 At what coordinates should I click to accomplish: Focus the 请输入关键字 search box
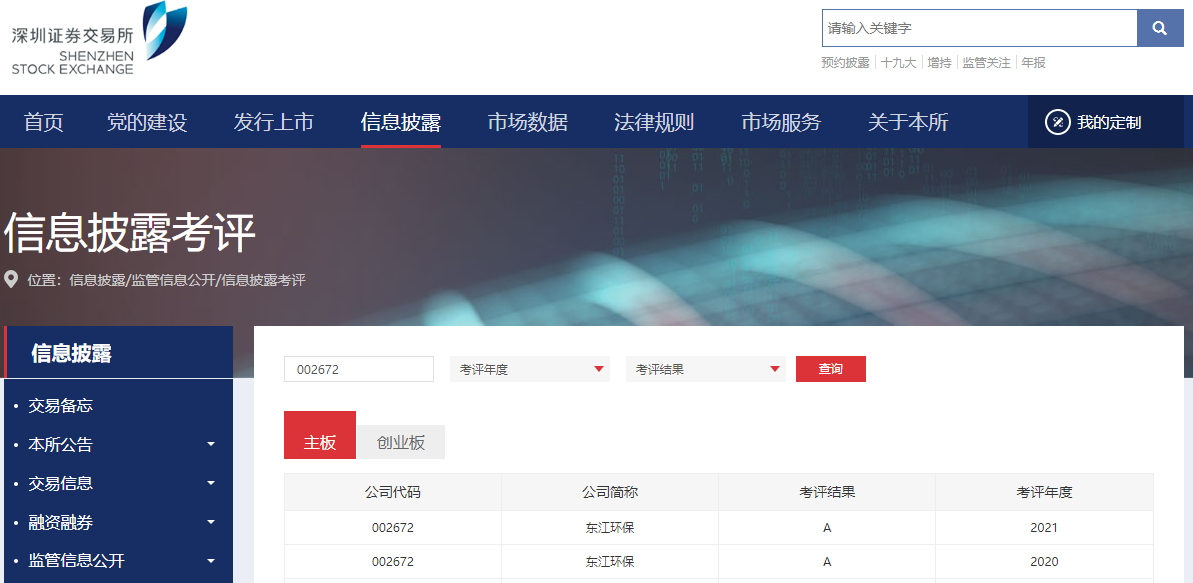pyautogui.click(x=979, y=28)
